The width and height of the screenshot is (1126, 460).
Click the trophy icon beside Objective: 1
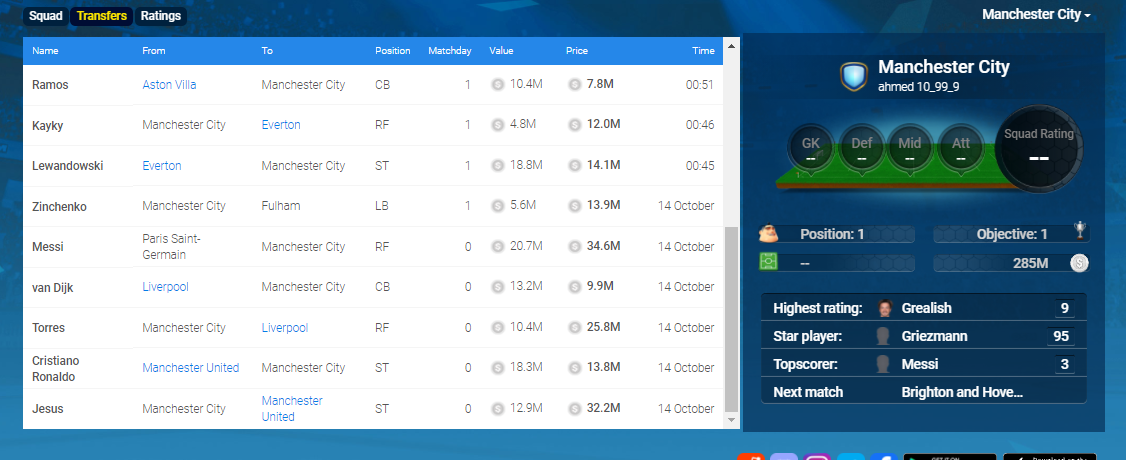pos(1079,230)
